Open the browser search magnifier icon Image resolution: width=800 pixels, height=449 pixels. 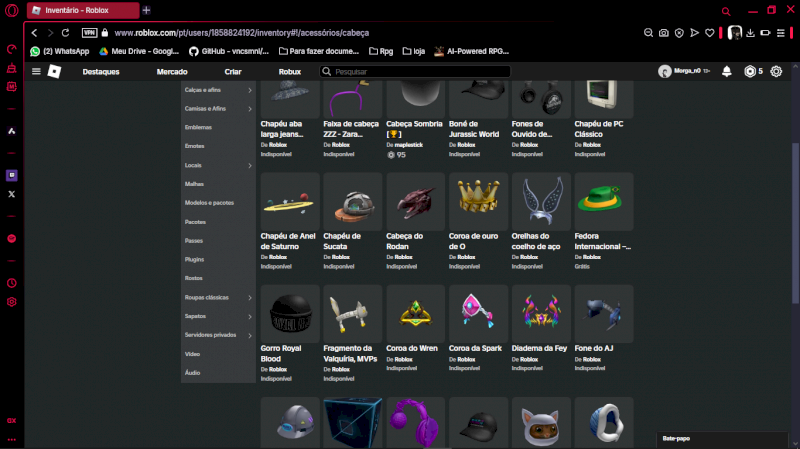[x=726, y=11]
